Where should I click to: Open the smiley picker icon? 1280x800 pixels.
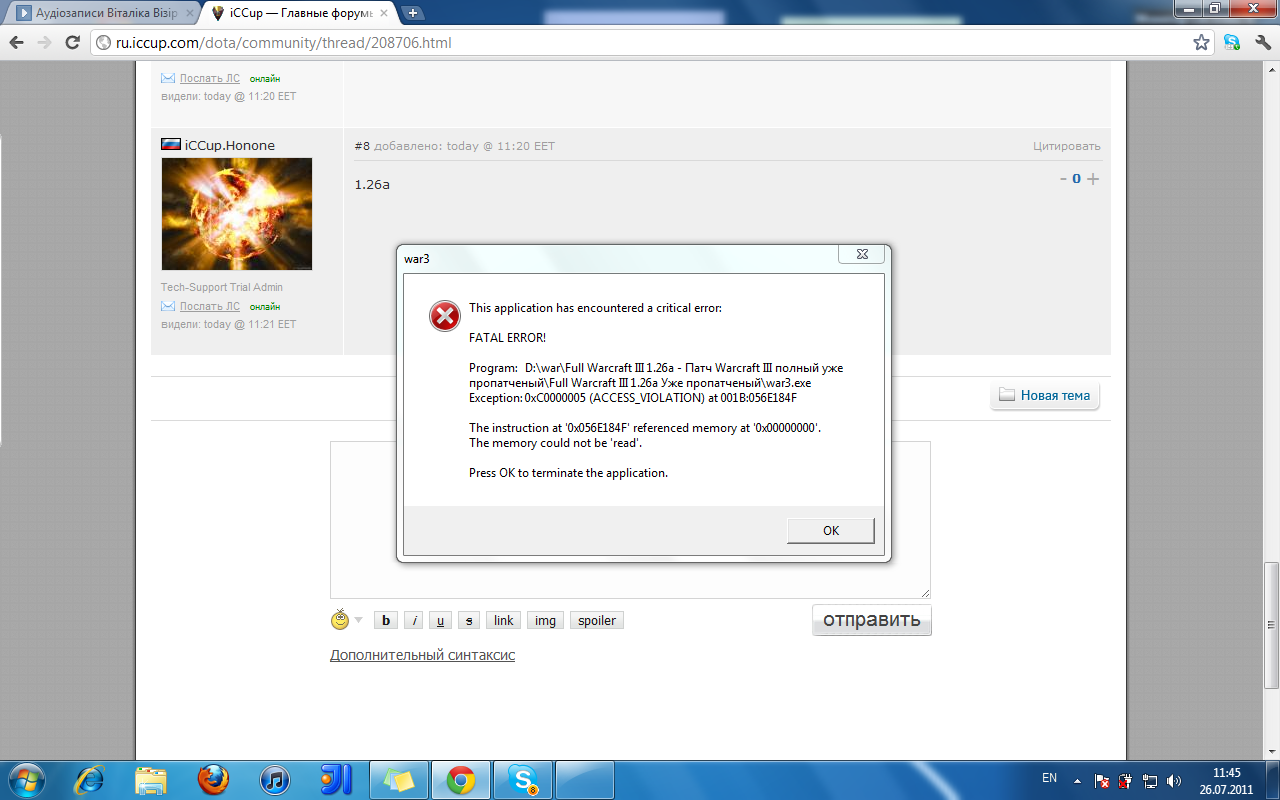340,619
